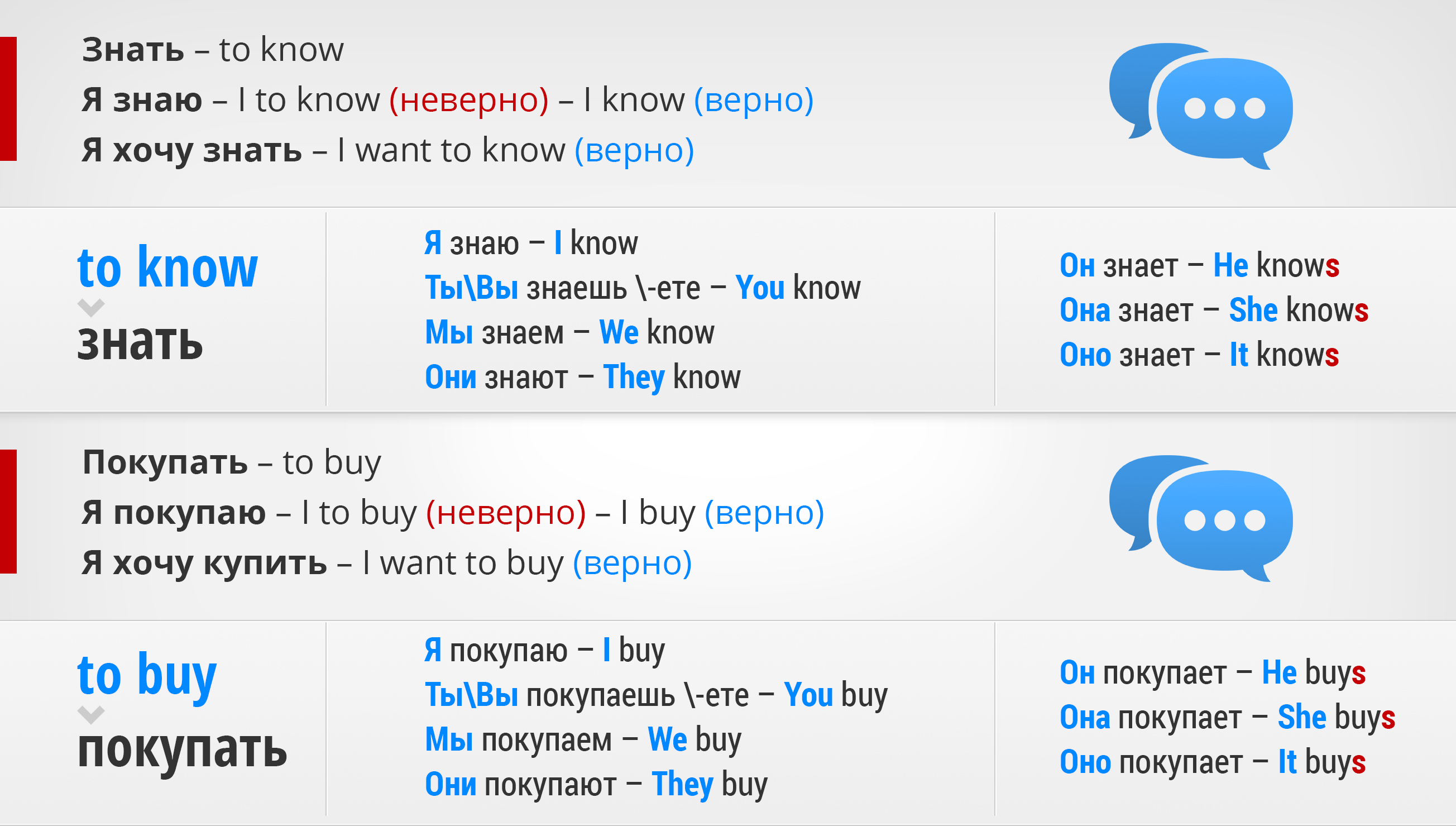Click the word 'знать' under to know
Viewport: 1456px width, 826px height.
(140, 343)
